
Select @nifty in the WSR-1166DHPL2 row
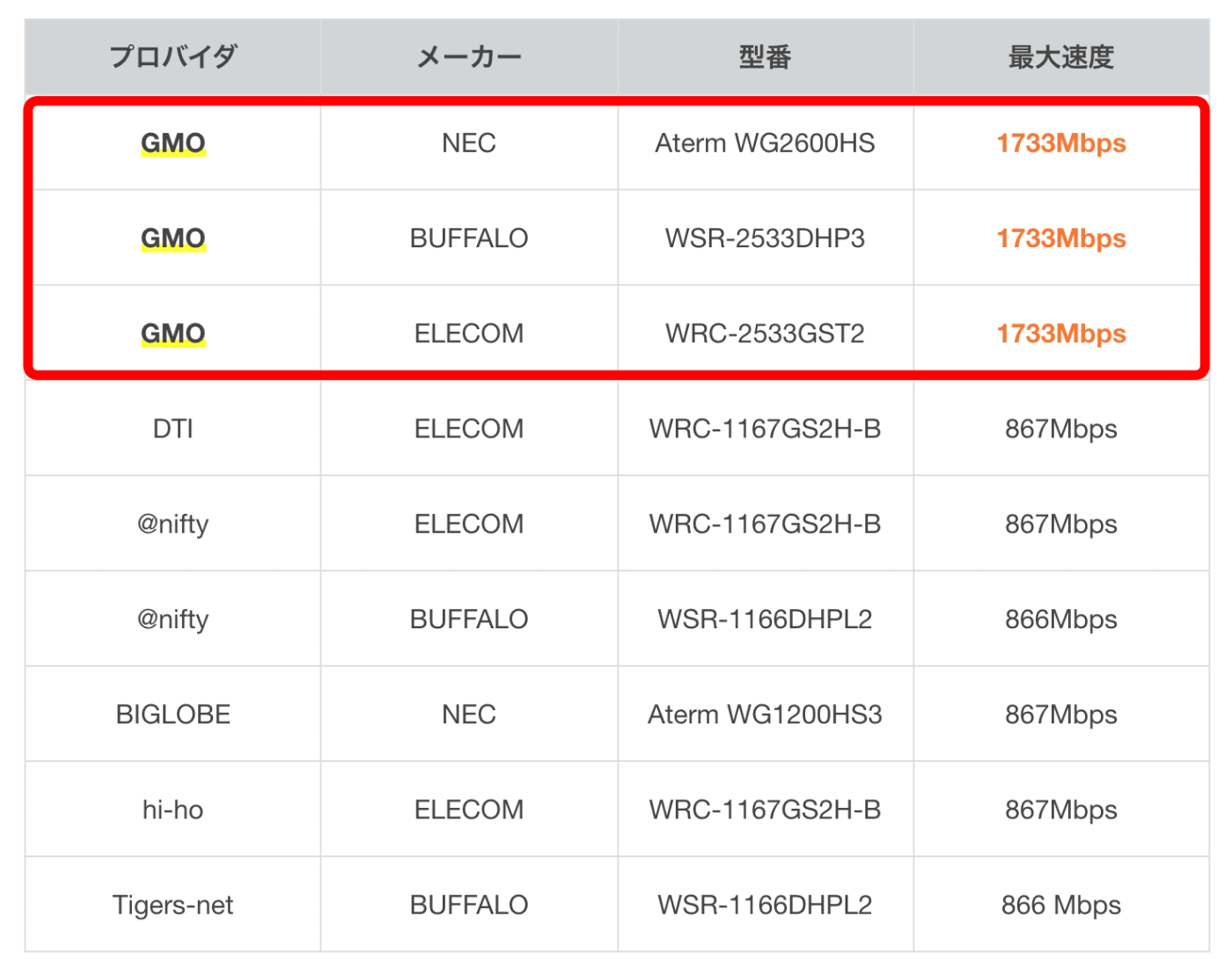pos(172,619)
